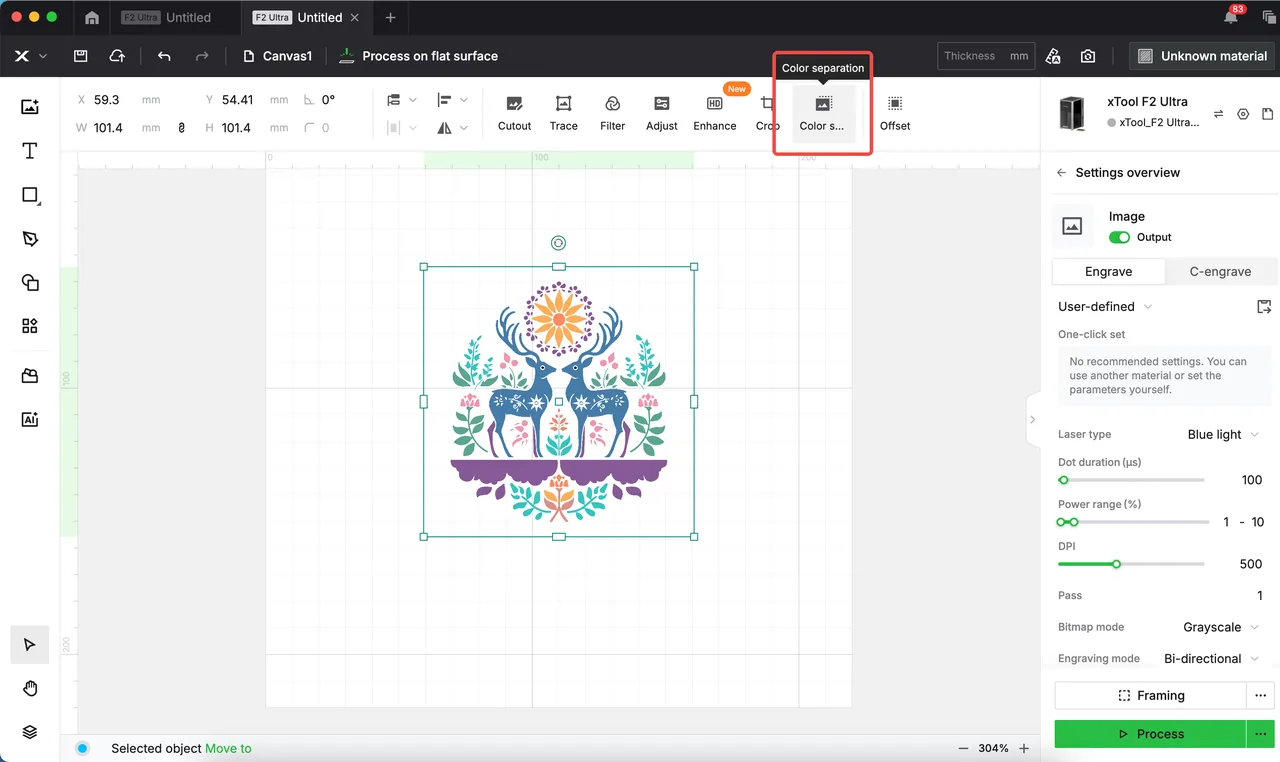The height and width of the screenshot is (762, 1280).
Task: Click the Thickness input field
Action: pos(986,56)
